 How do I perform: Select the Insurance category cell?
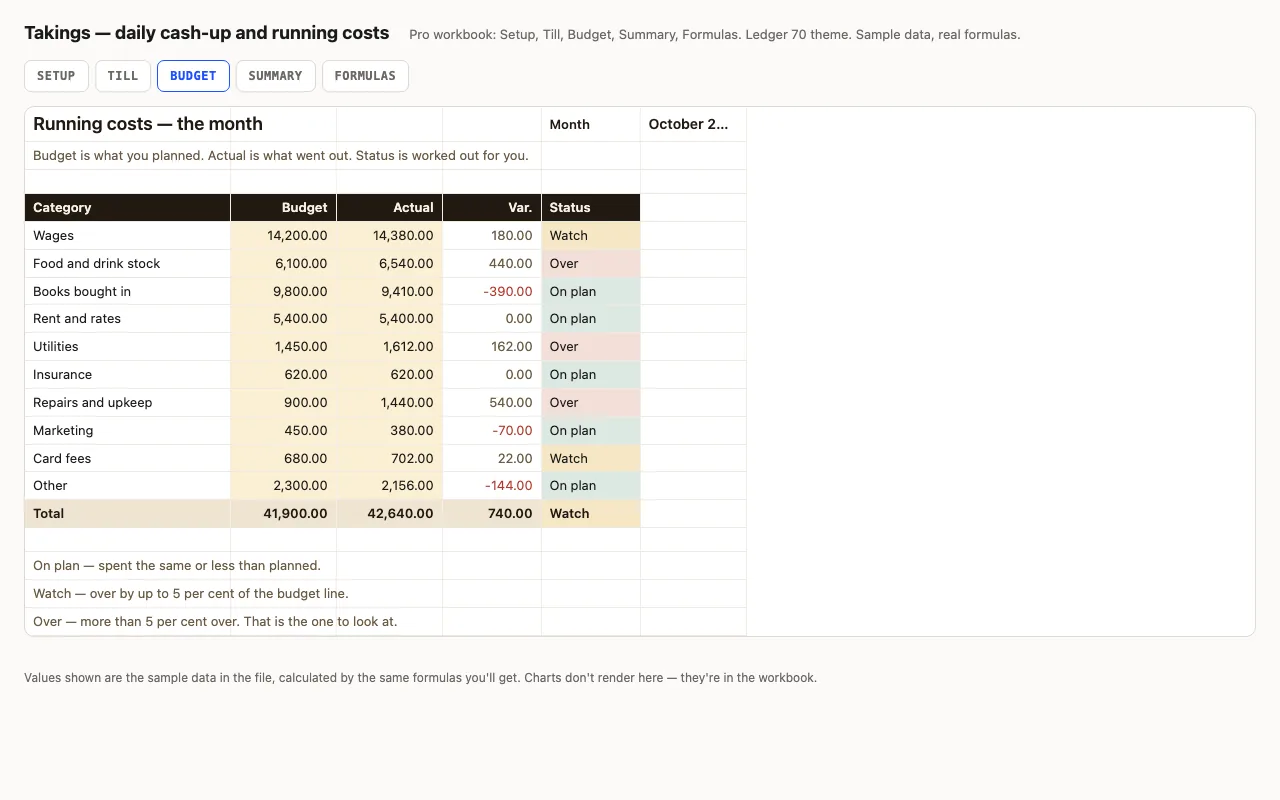click(x=128, y=375)
